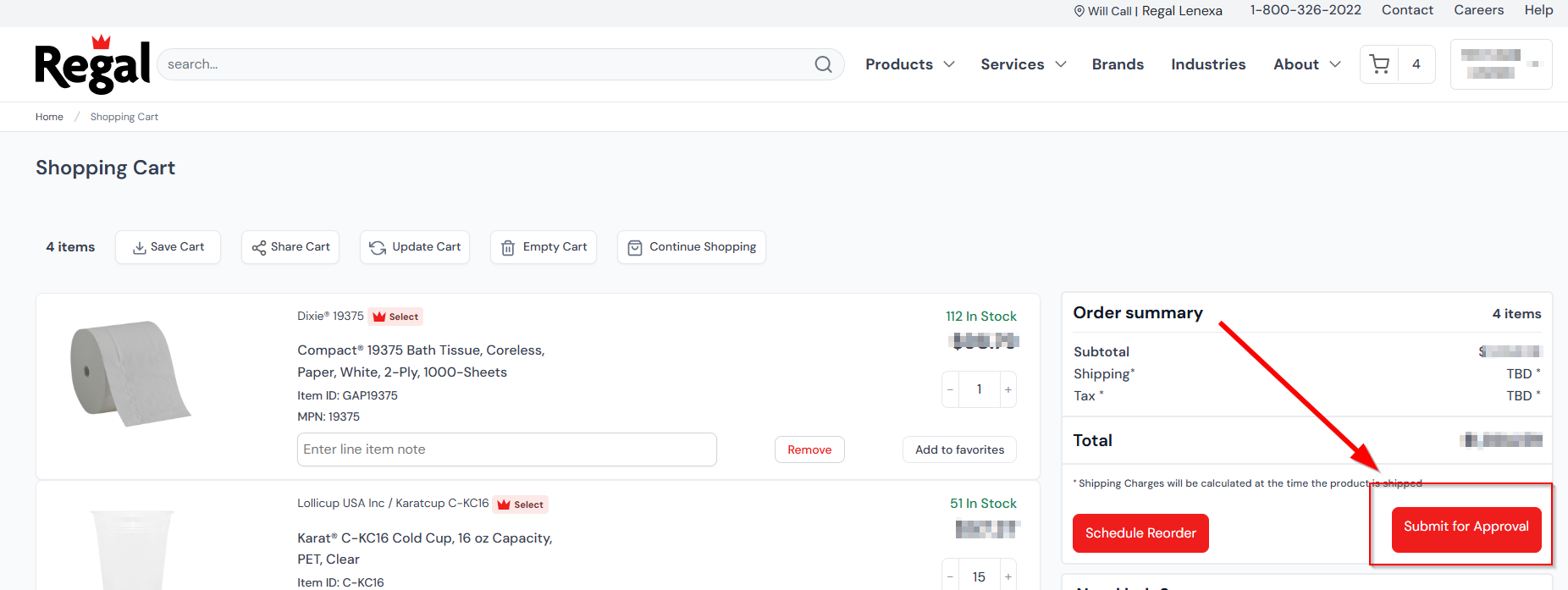The image size is (1568, 590).
Task: Decrease cold cup quantity with minus
Action: pos(950,576)
